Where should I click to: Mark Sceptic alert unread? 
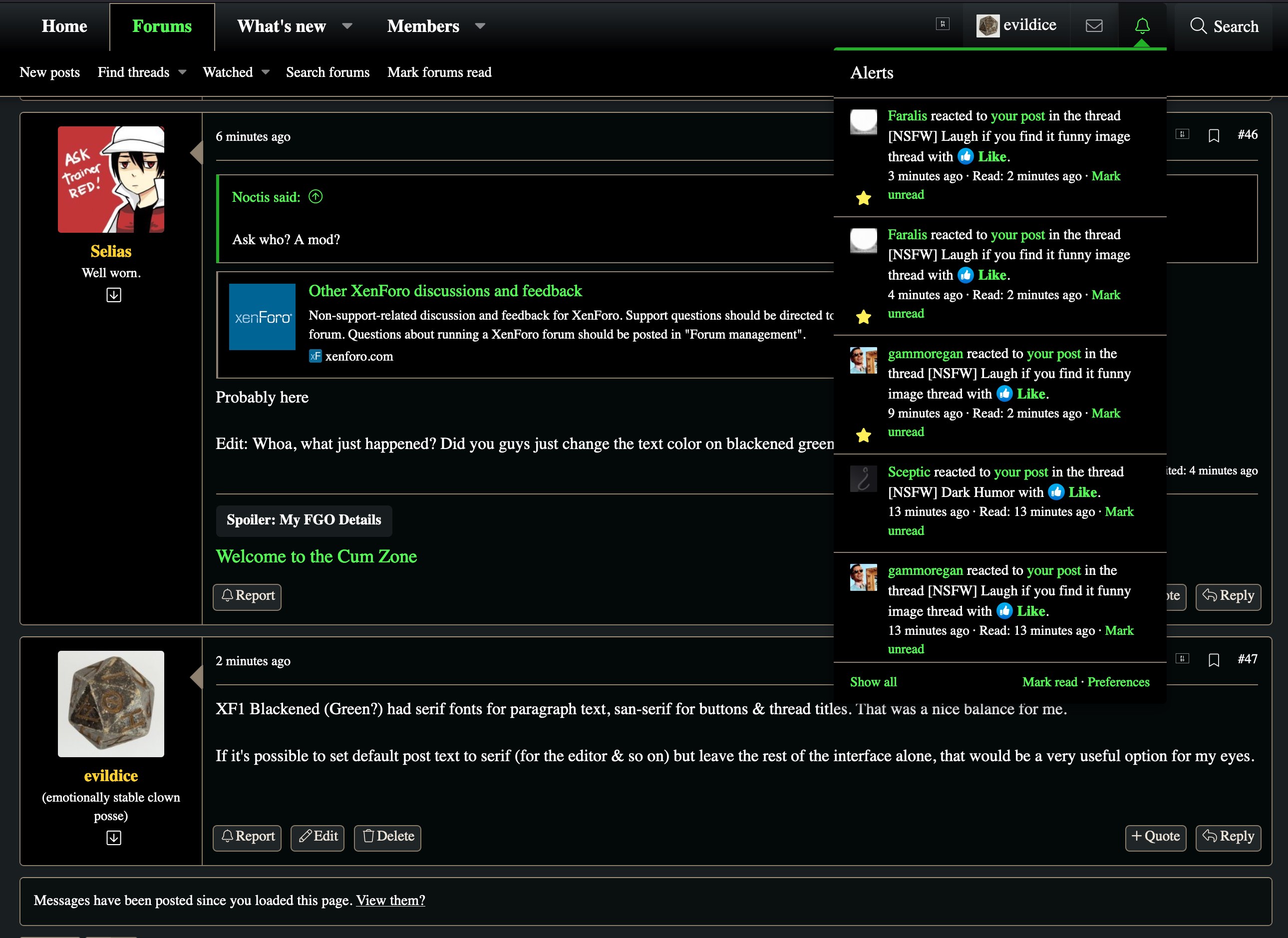1118,512
